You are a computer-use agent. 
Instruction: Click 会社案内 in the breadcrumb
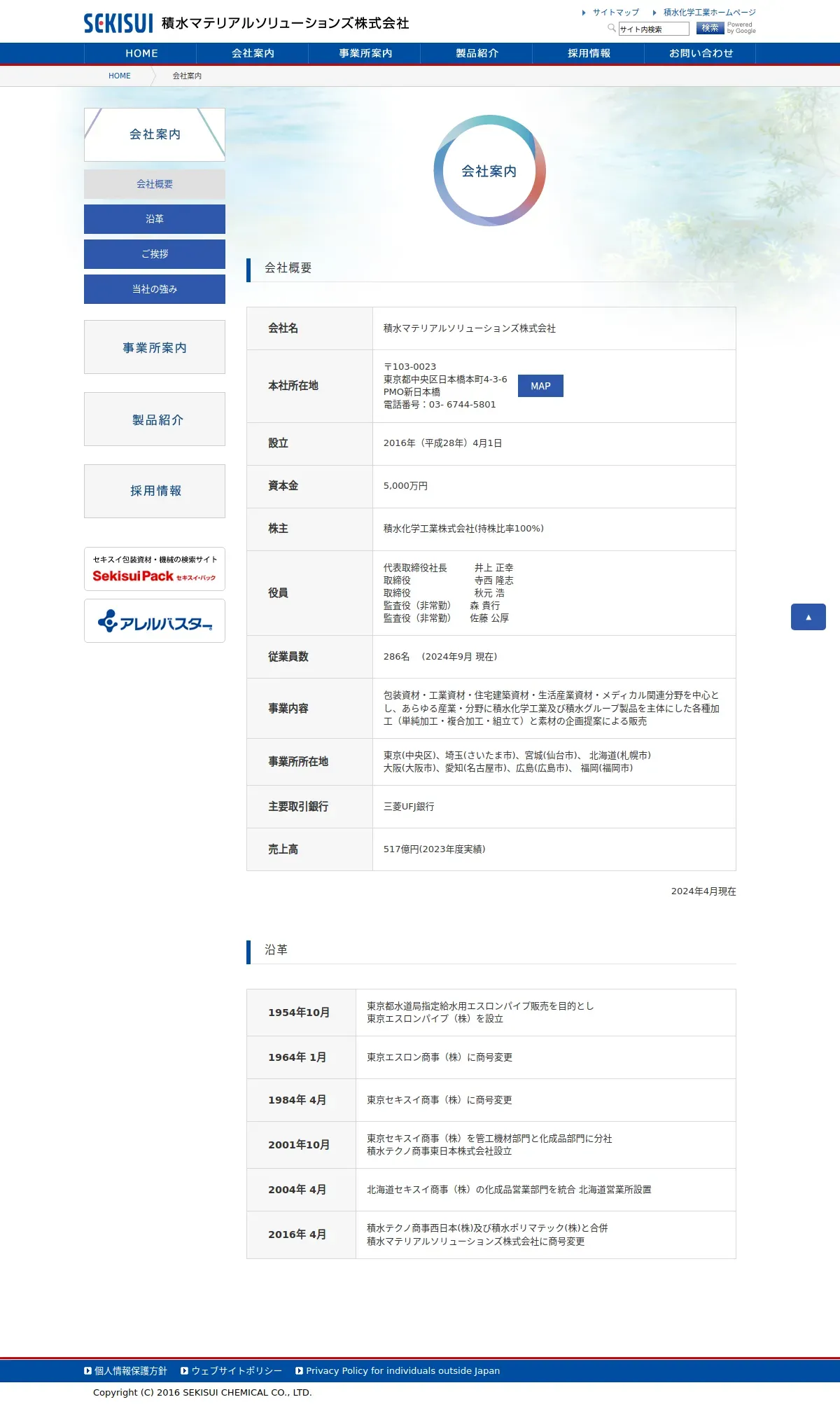click(x=187, y=76)
